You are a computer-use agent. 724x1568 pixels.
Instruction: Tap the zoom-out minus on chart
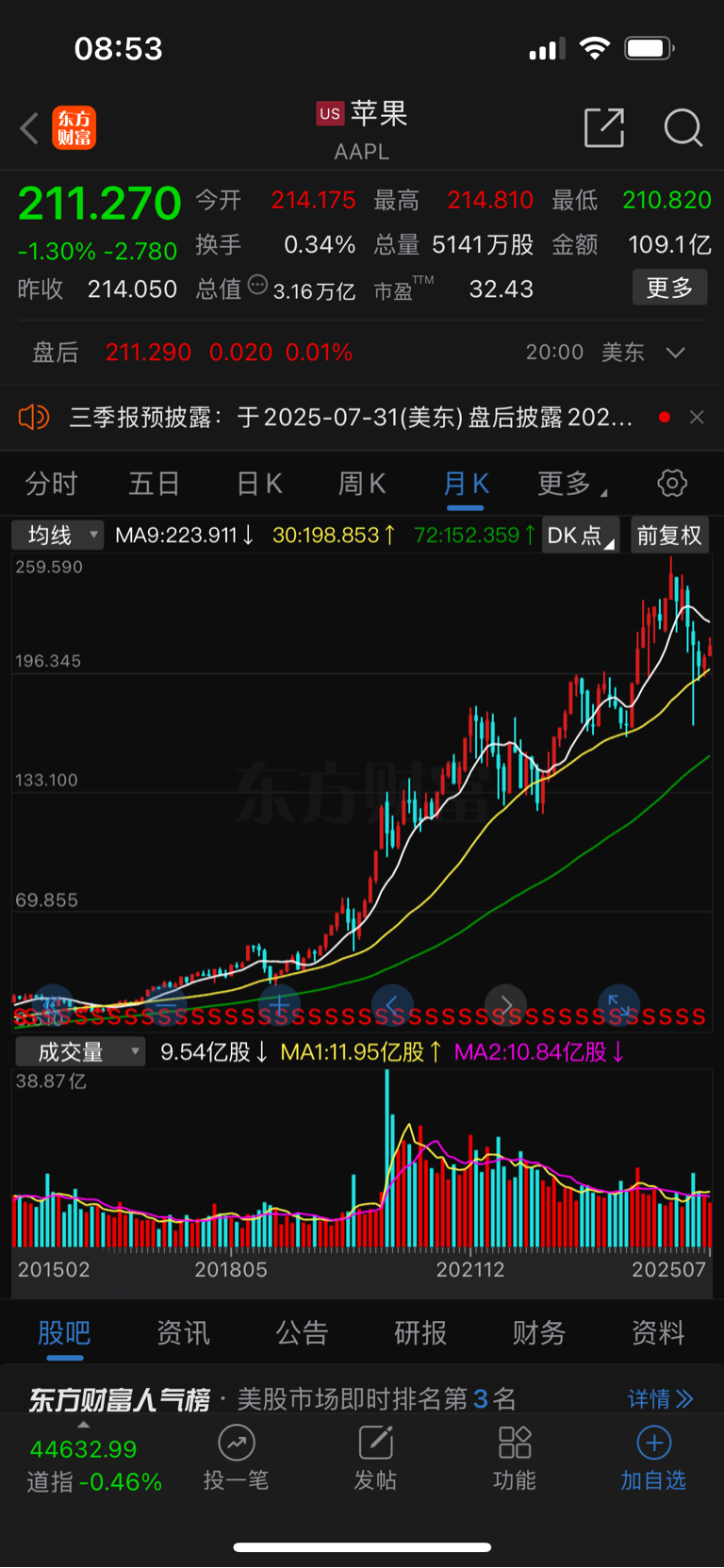pos(165,1005)
